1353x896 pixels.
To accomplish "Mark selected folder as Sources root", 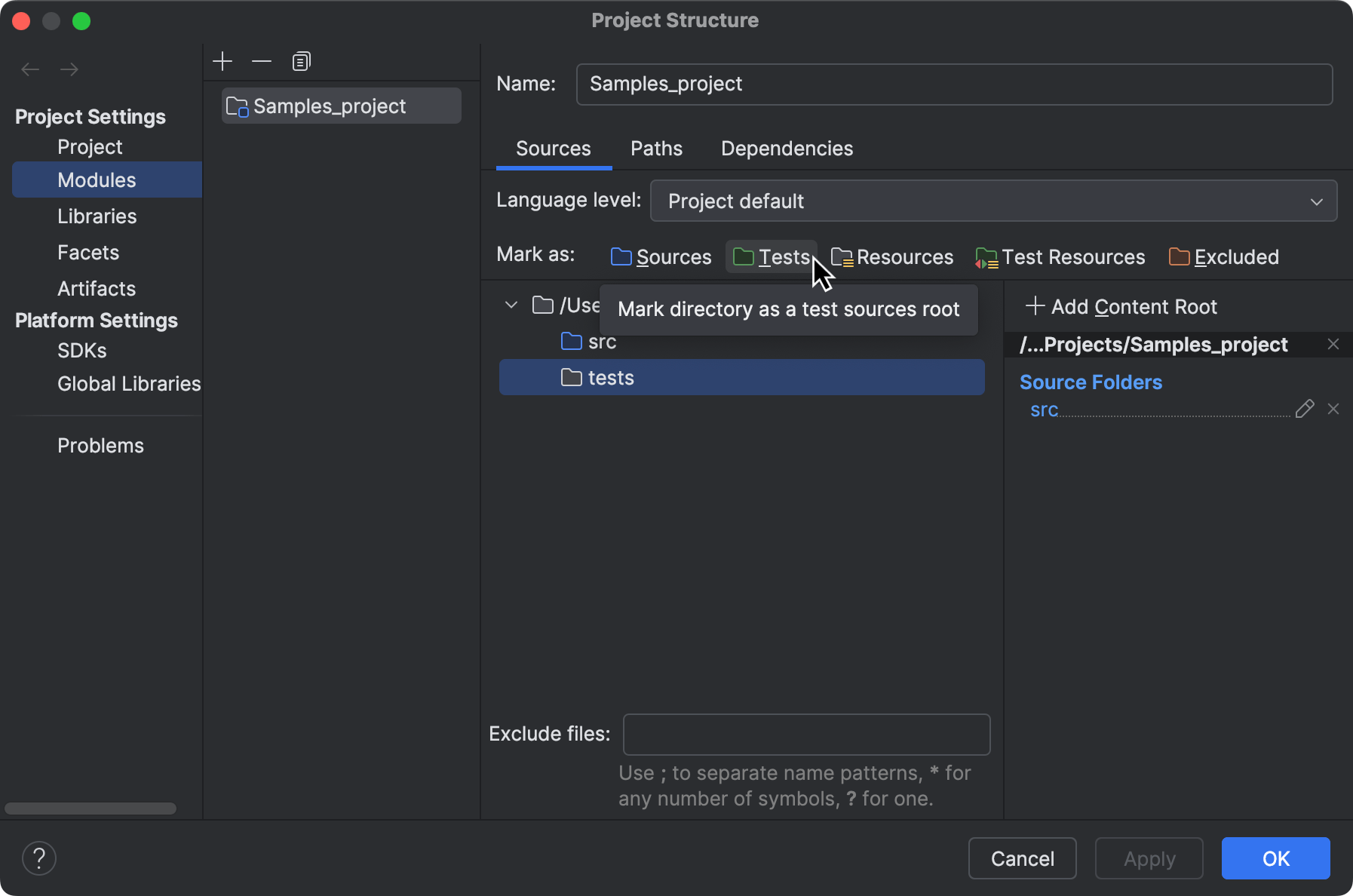I will pos(661,257).
